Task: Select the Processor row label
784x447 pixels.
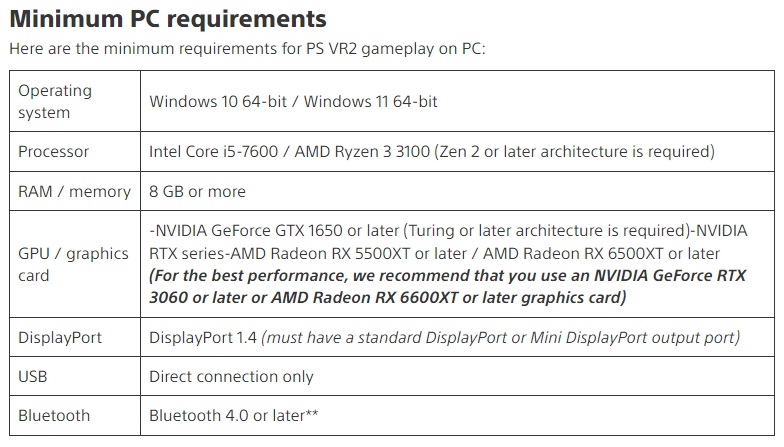Action: [54, 152]
